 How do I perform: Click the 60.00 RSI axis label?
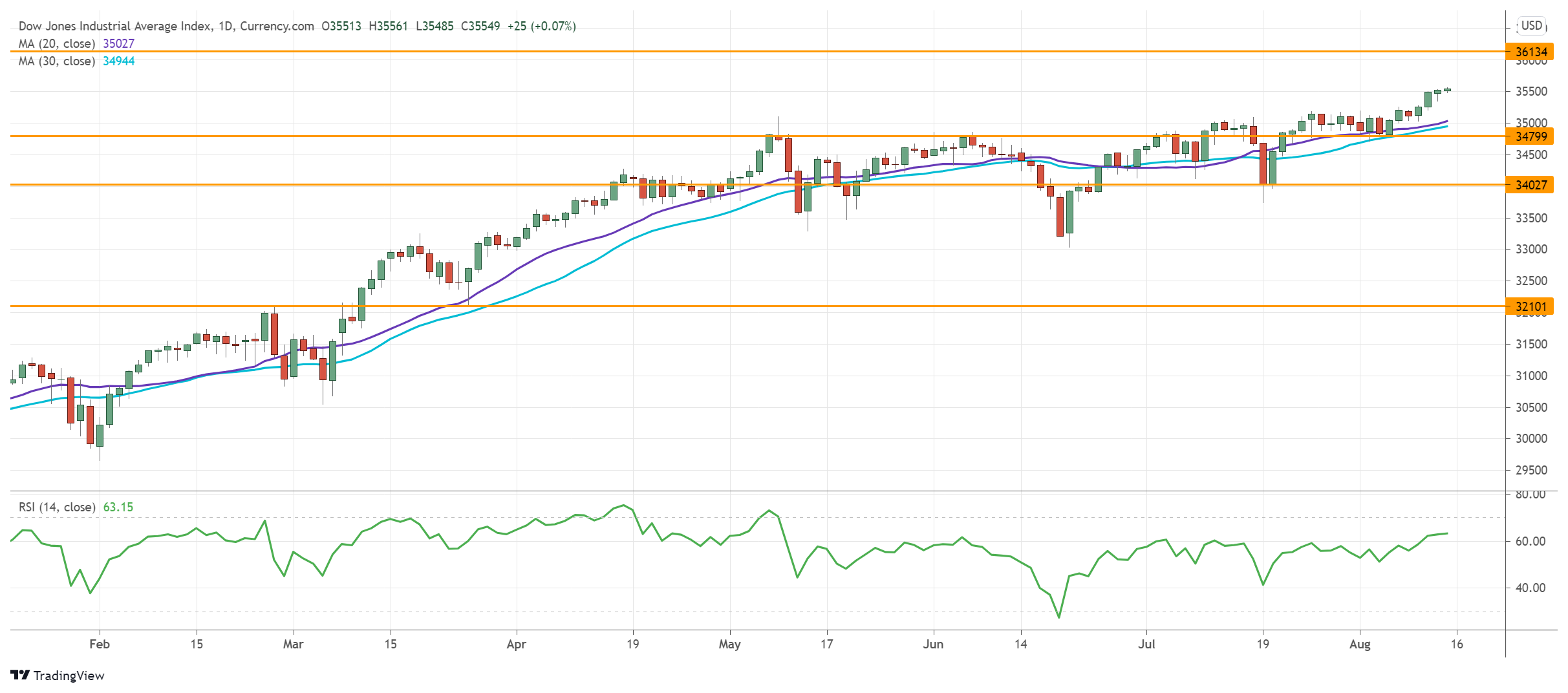(1531, 541)
